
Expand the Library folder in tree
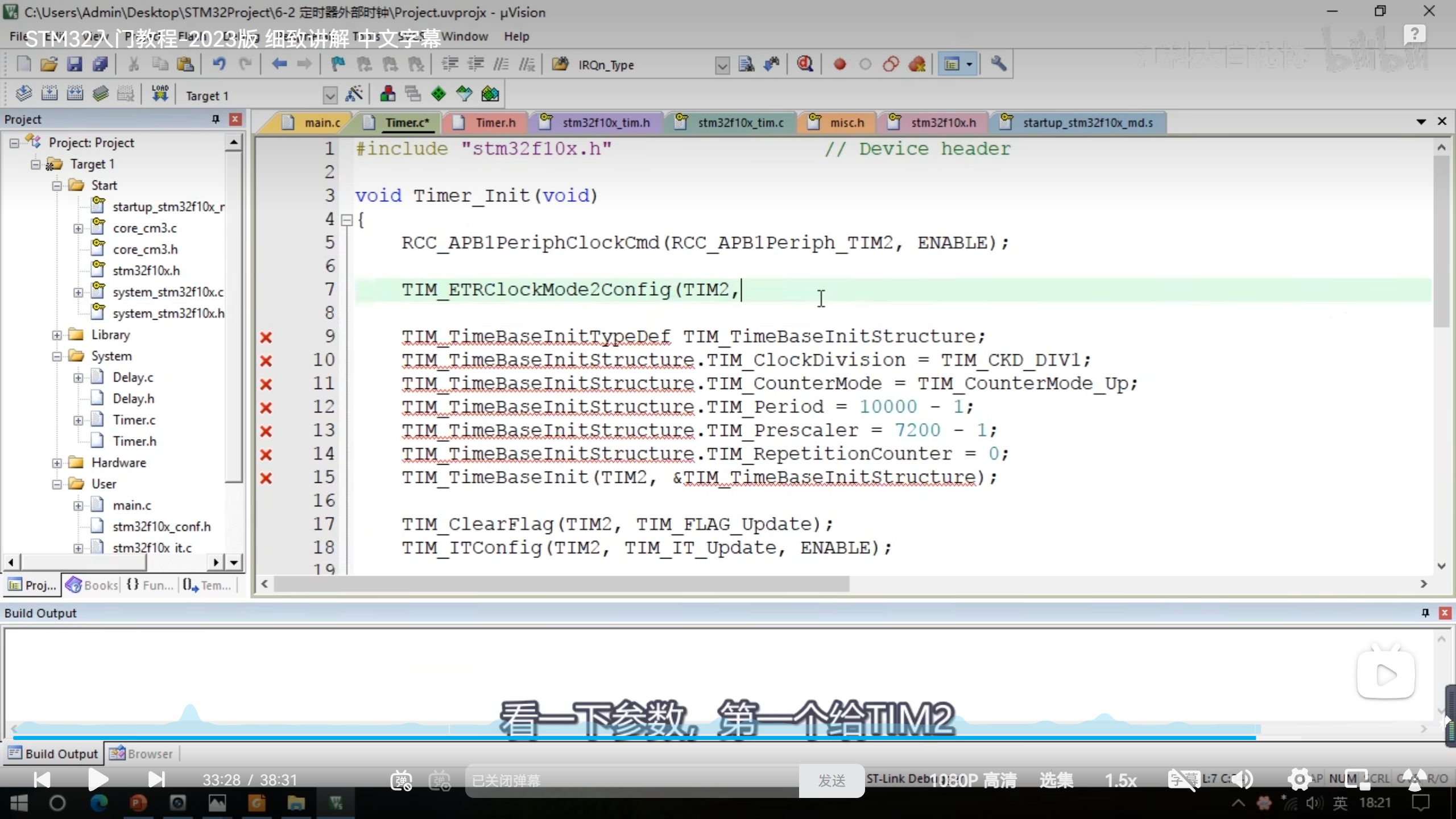[x=57, y=335]
